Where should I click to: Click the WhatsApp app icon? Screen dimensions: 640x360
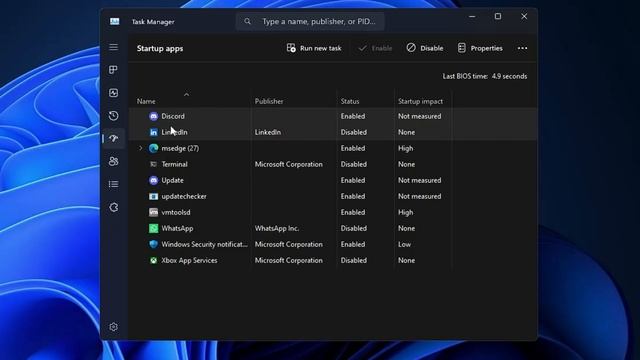pyautogui.click(x=153, y=228)
